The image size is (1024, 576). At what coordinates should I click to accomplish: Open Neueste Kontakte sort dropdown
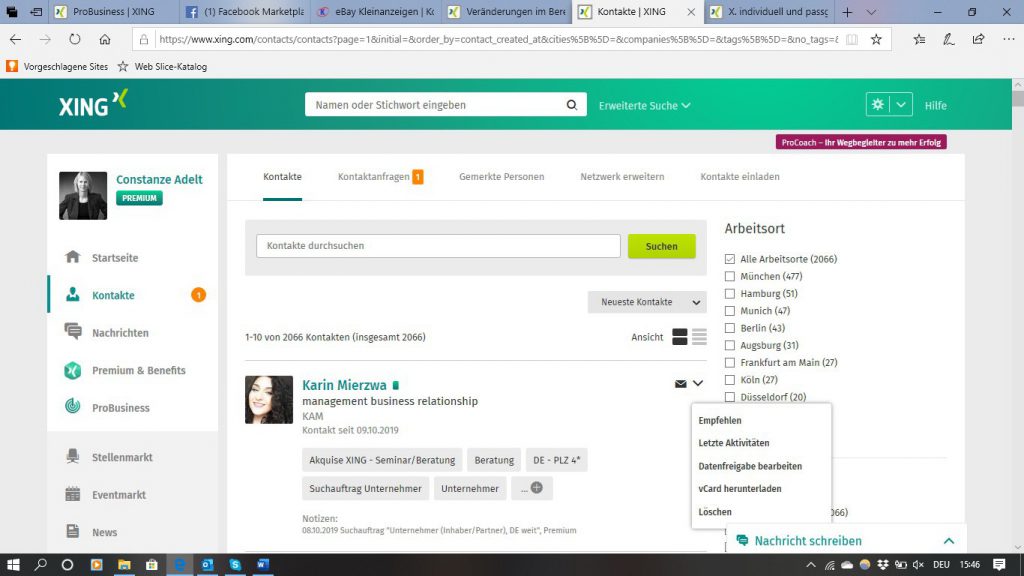647,302
